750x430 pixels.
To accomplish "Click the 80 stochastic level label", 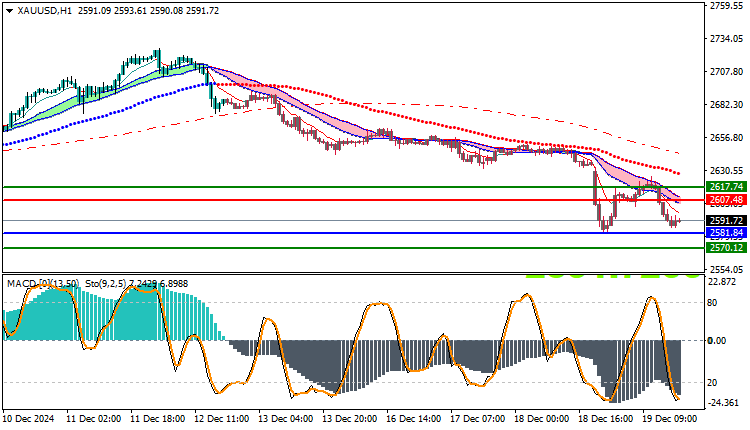I will 712,303.
